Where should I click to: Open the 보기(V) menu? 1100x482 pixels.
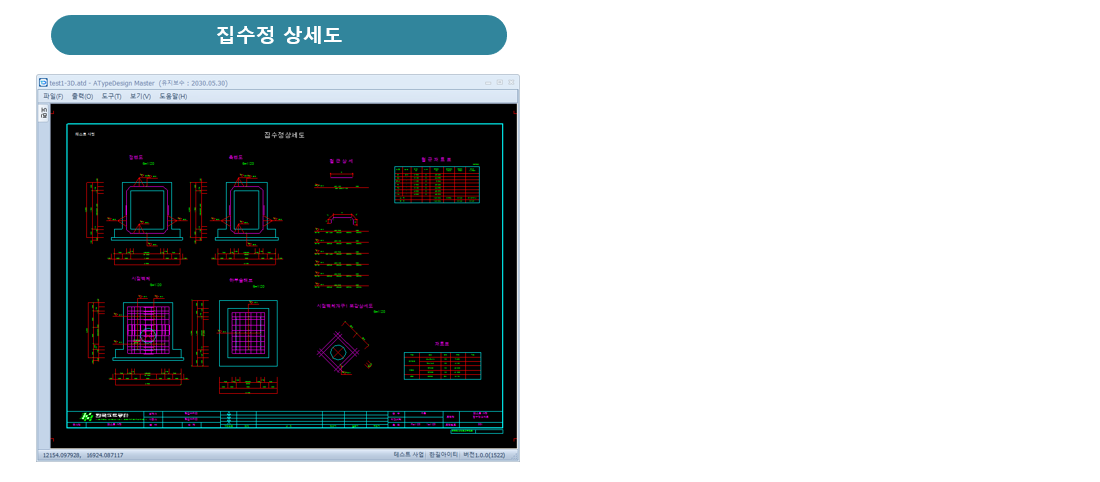pyautogui.click(x=140, y=96)
